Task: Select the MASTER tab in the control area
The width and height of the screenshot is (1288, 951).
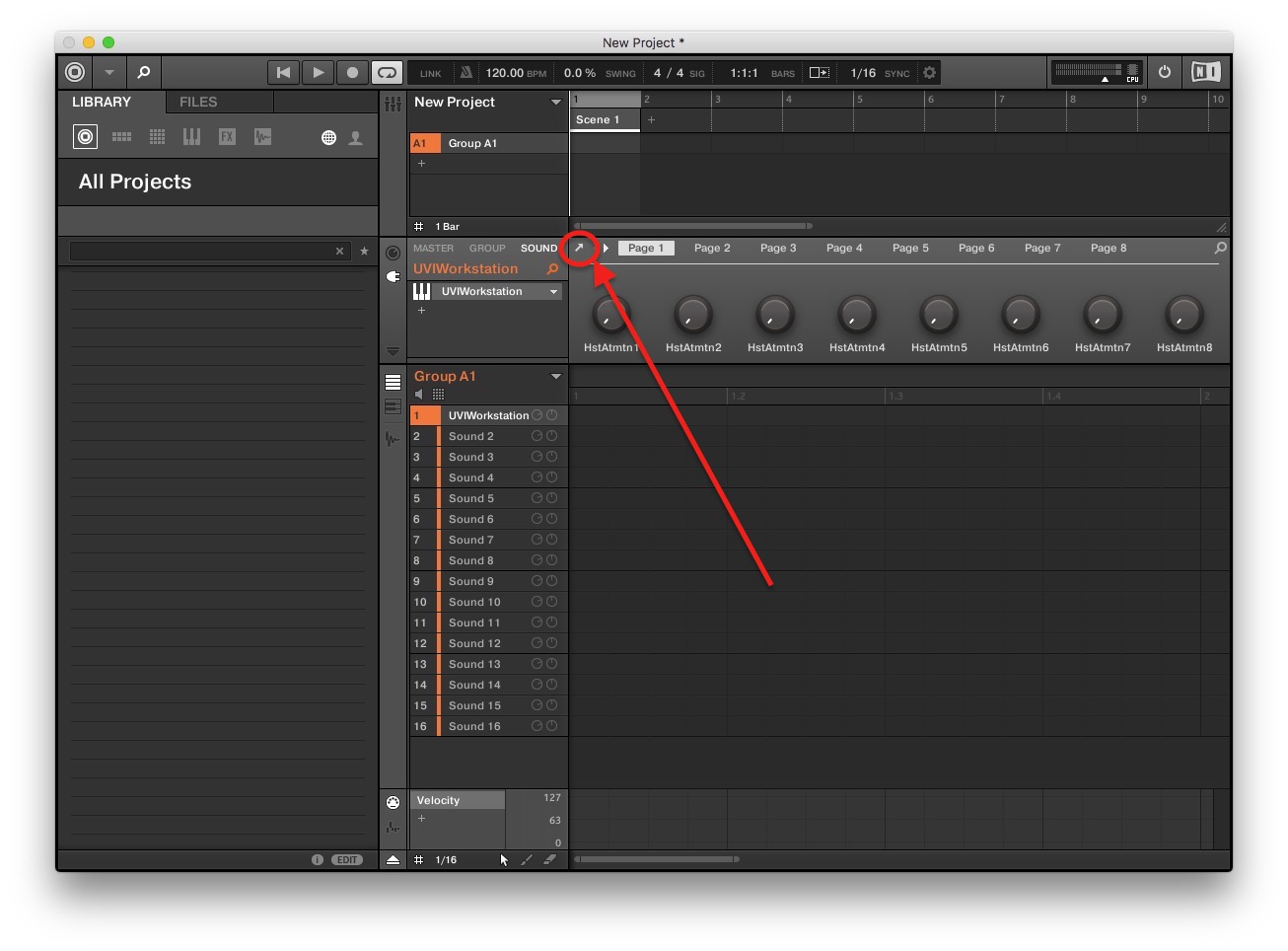Action: click(434, 248)
